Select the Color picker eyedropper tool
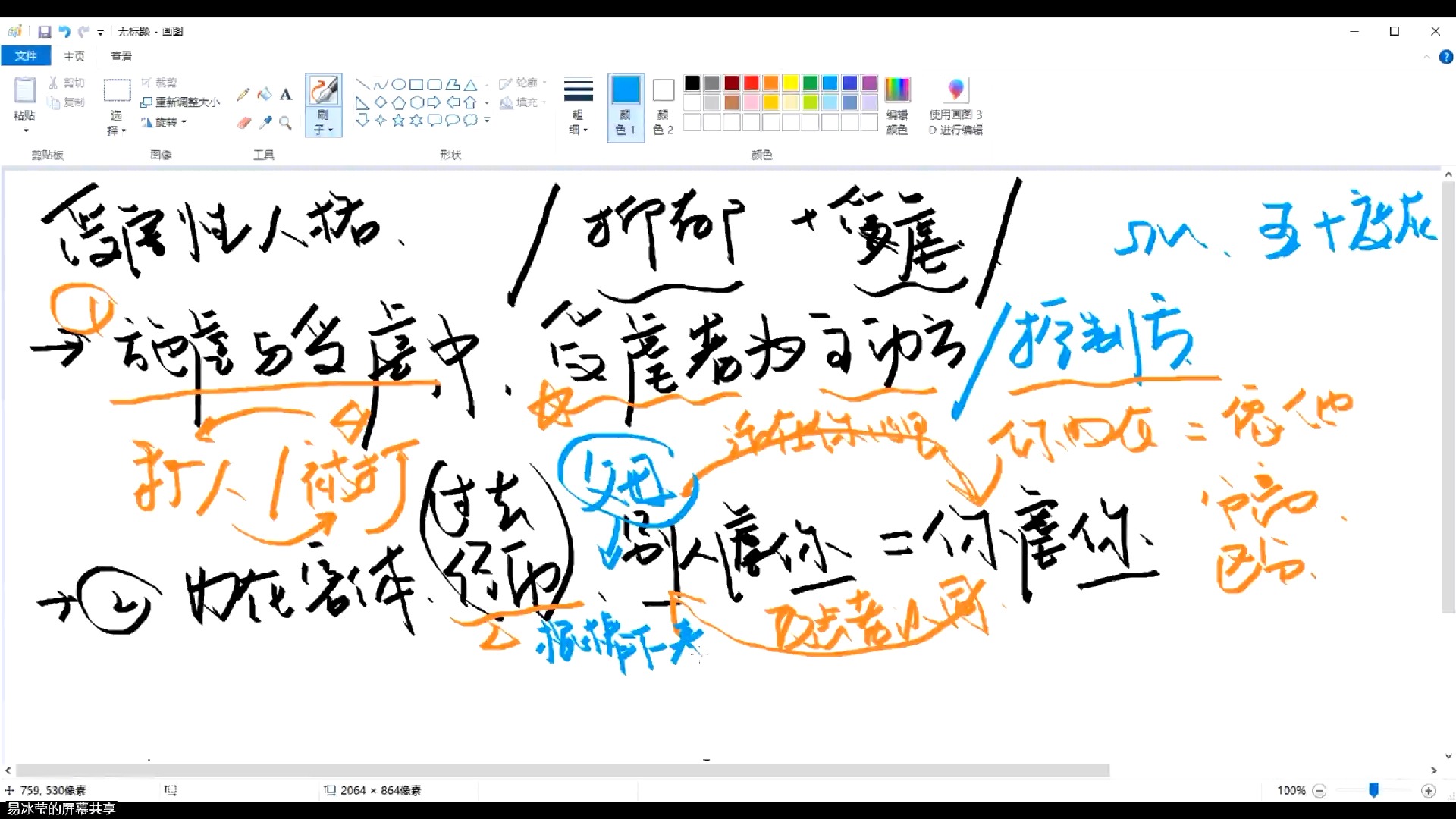The width and height of the screenshot is (1456, 819). [265, 122]
